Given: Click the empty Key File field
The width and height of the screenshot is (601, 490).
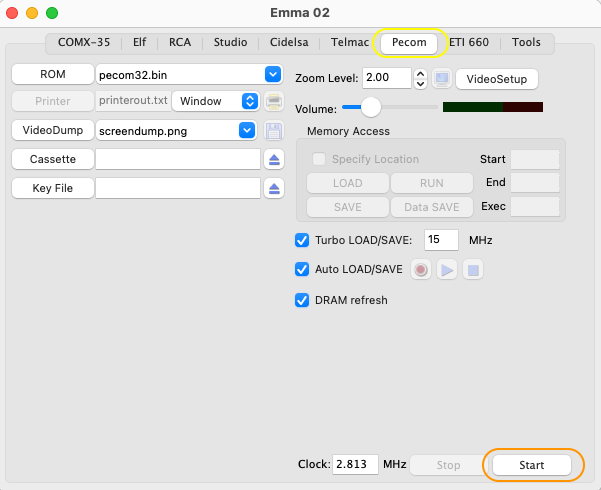Looking at the screenshot, I should point(178,188).
